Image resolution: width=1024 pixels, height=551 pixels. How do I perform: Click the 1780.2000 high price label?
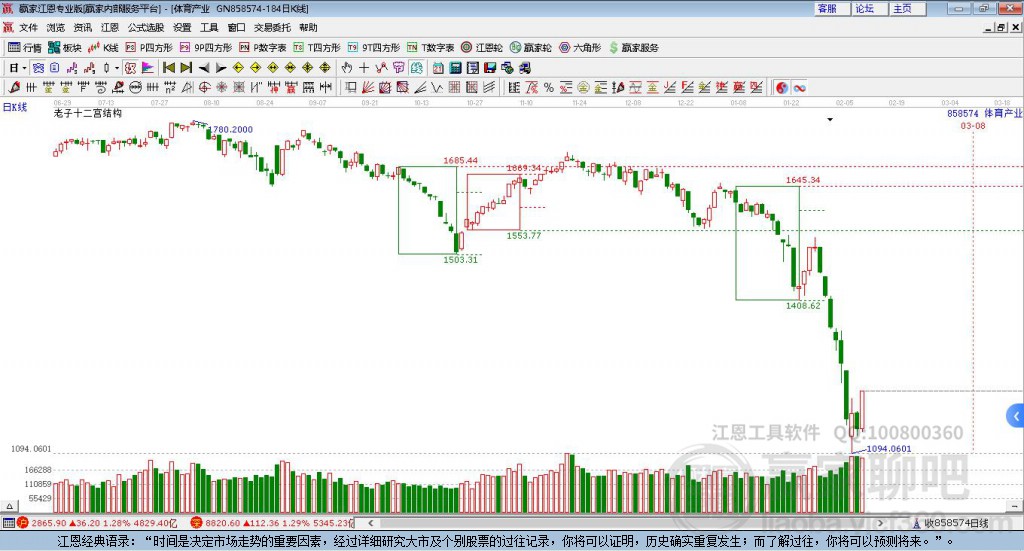pyautogui.click(x=231, y=129)
